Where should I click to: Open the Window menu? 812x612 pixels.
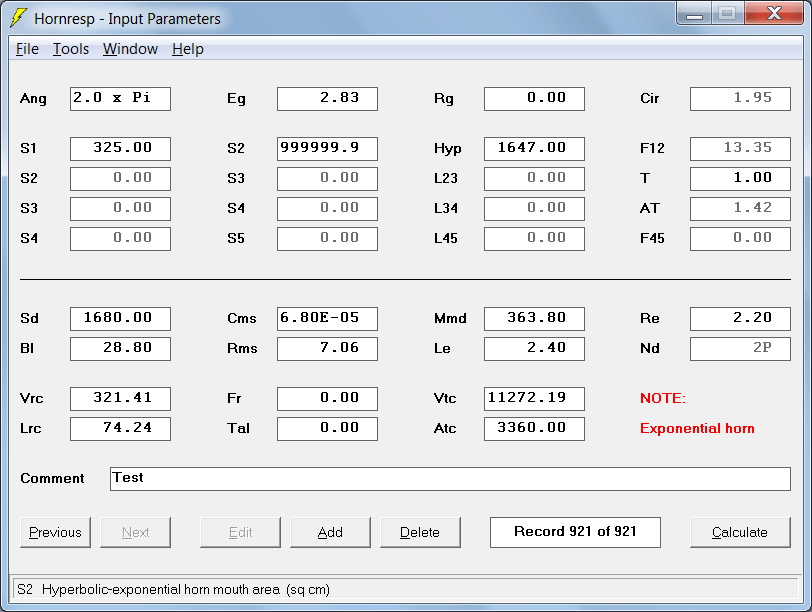point(130,49)
